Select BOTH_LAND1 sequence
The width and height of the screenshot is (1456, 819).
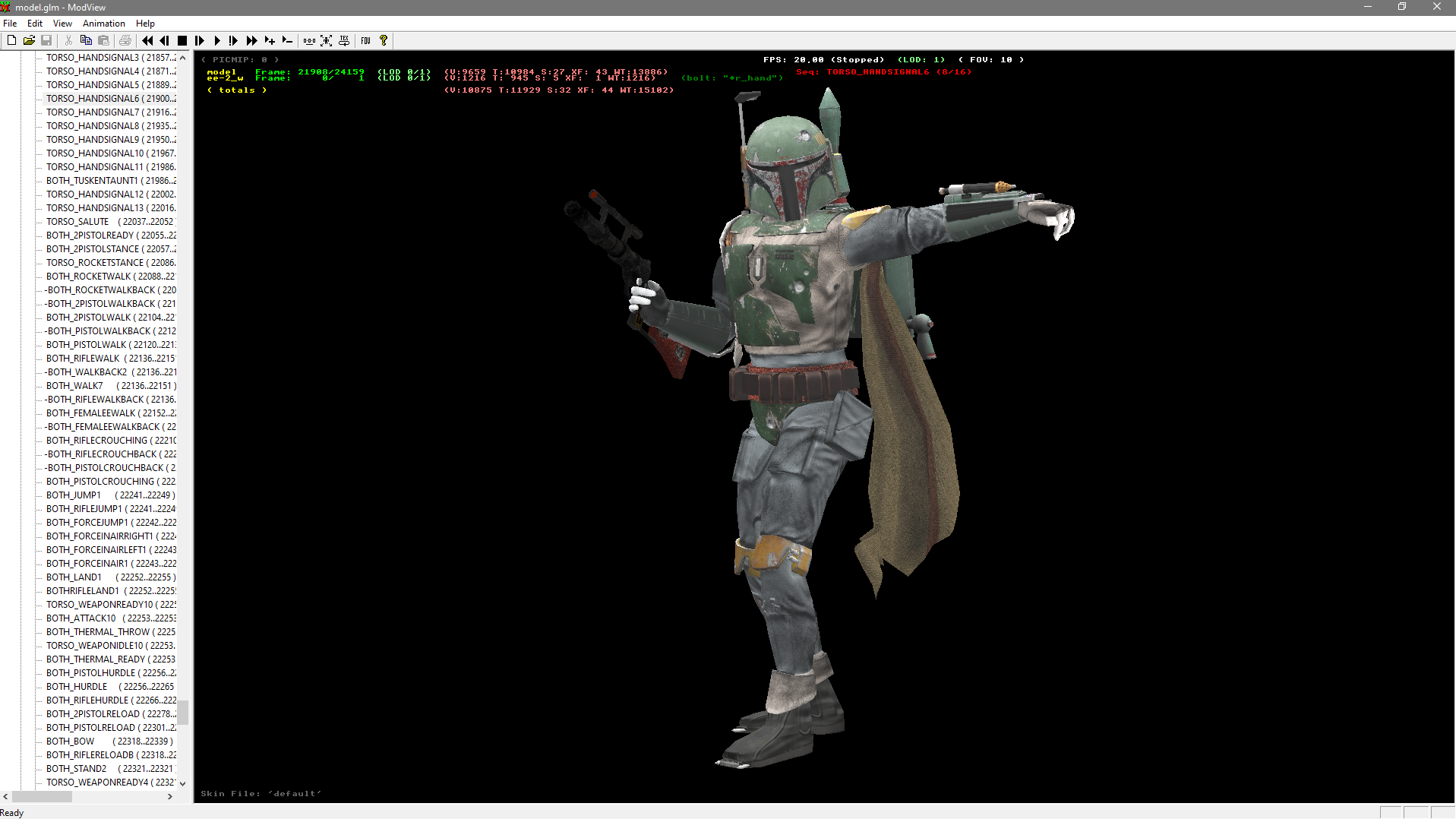point(111,577)
